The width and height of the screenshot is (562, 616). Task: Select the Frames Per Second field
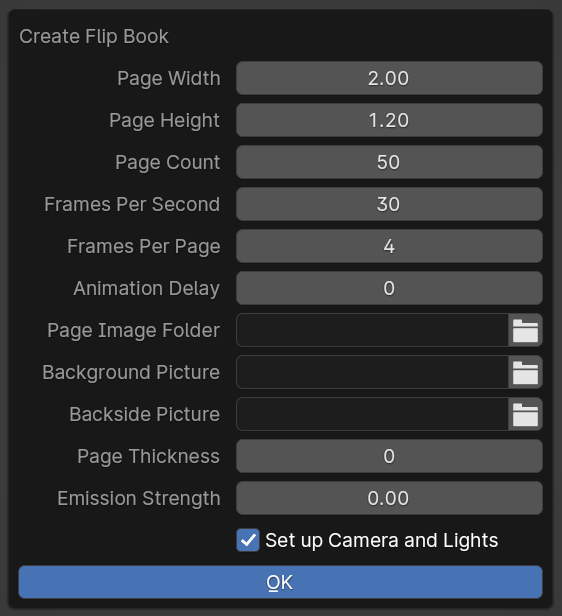(x=389, y=204)
